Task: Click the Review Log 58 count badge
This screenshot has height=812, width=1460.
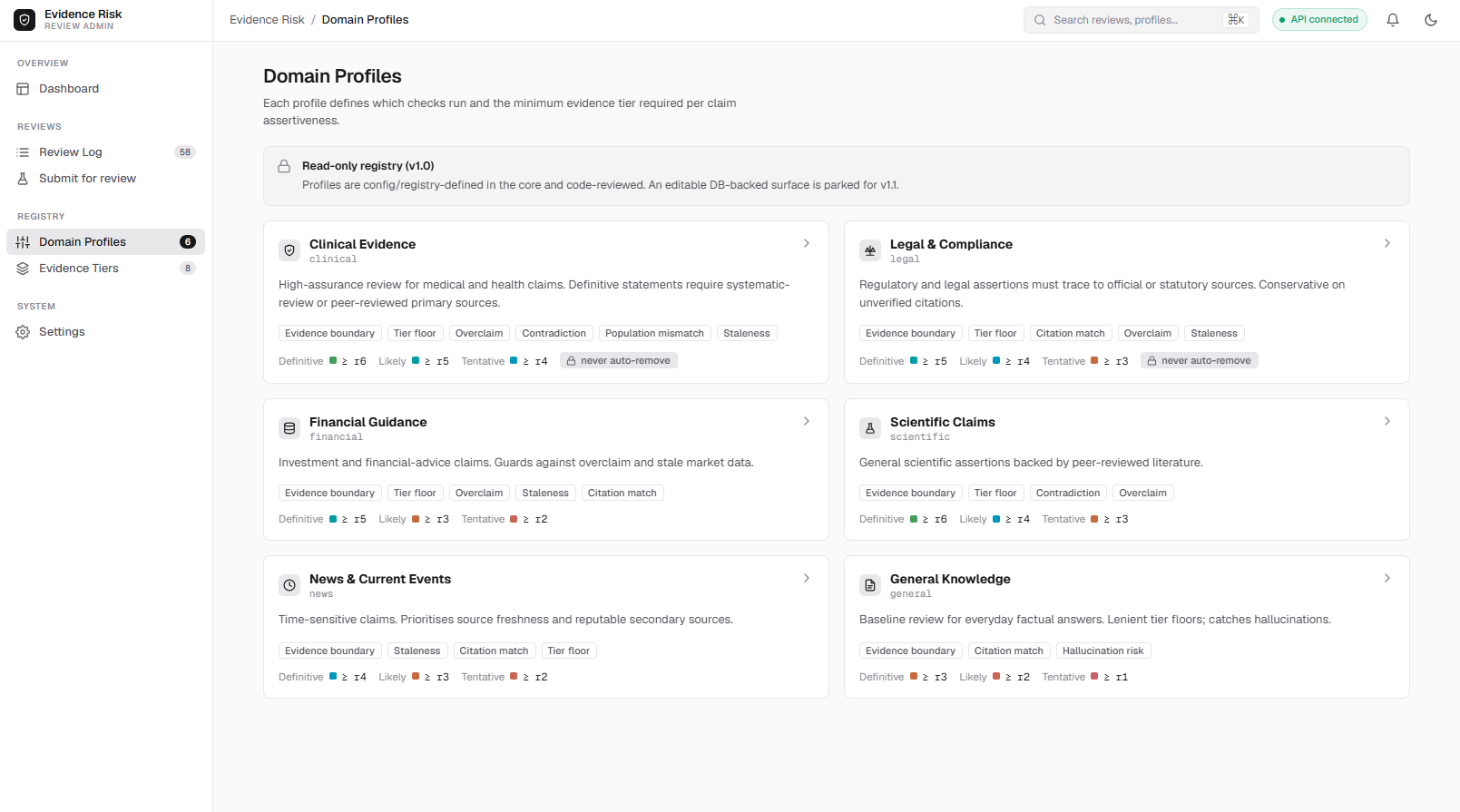Action: tap(185, 152)
